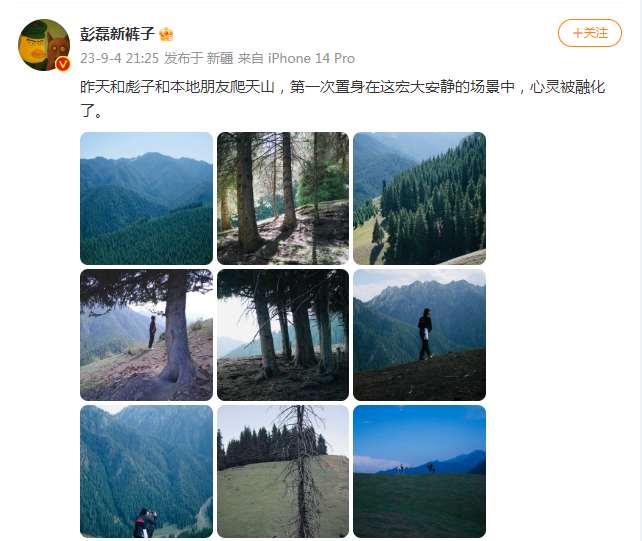Open the dark tree trunks silhouette photo
642x541 pixels.
click(x=283, y=335)
